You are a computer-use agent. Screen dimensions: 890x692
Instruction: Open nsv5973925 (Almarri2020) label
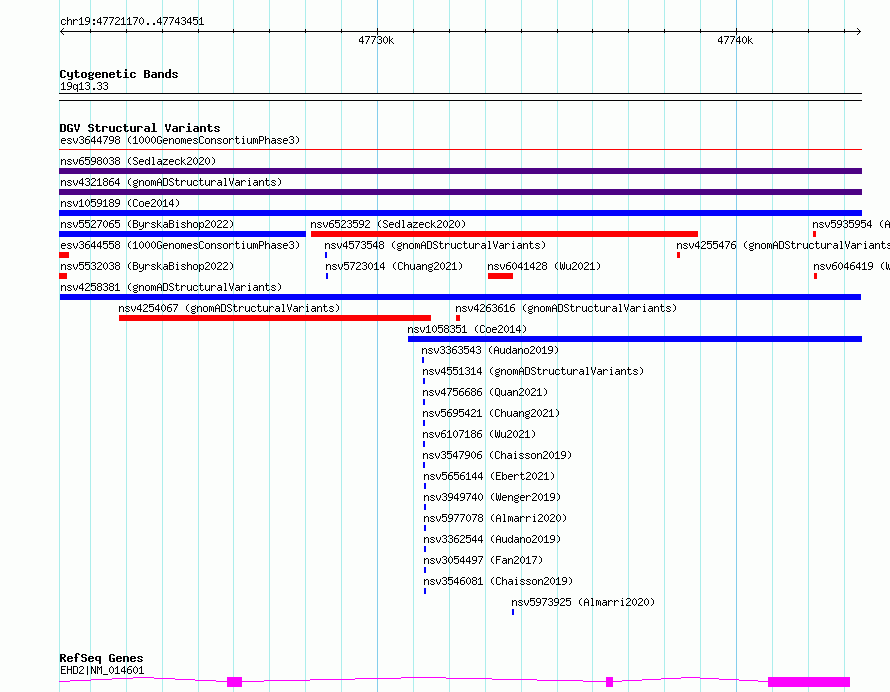point(583,602)
